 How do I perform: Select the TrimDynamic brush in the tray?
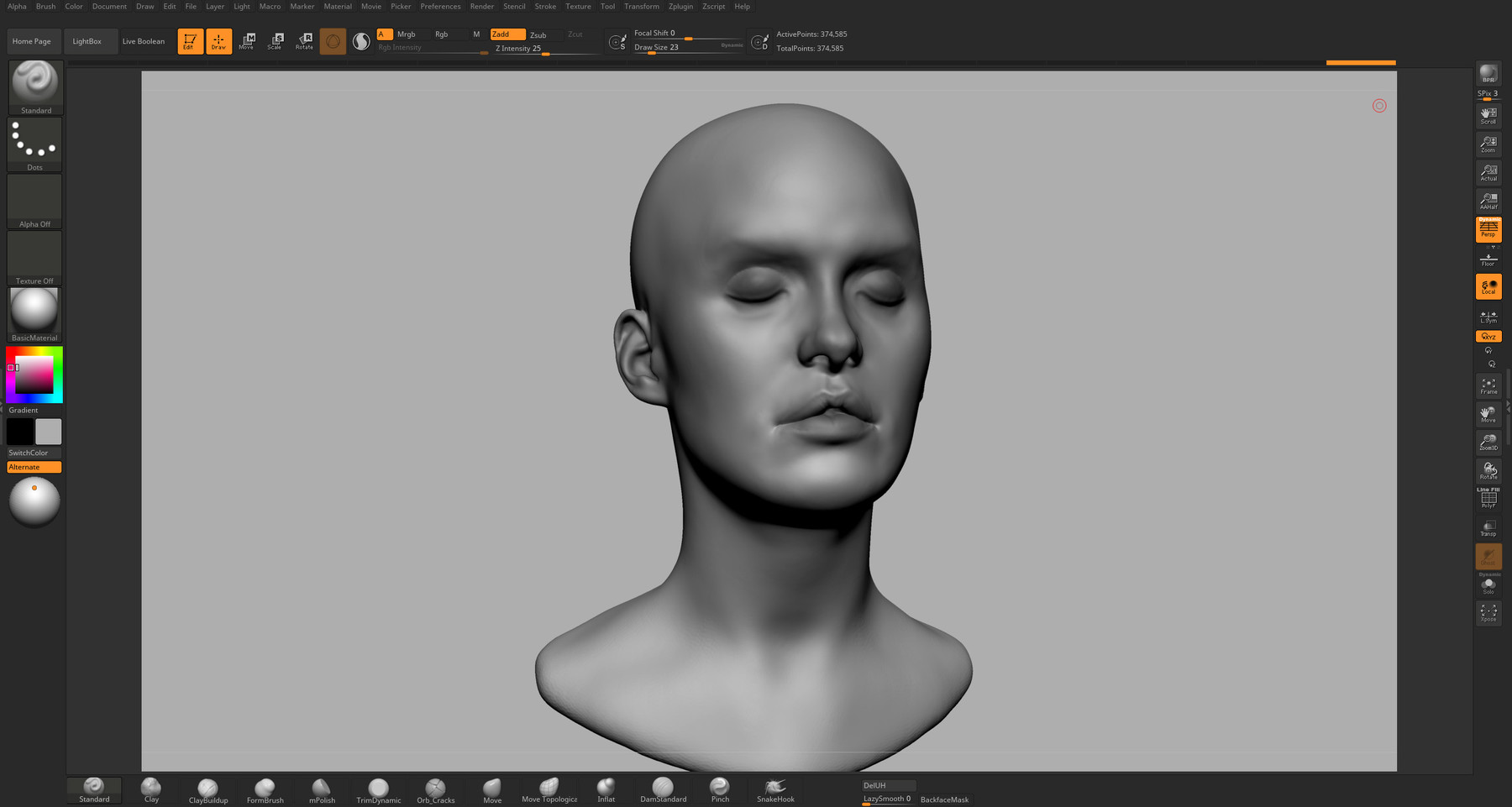pos(377,788)
